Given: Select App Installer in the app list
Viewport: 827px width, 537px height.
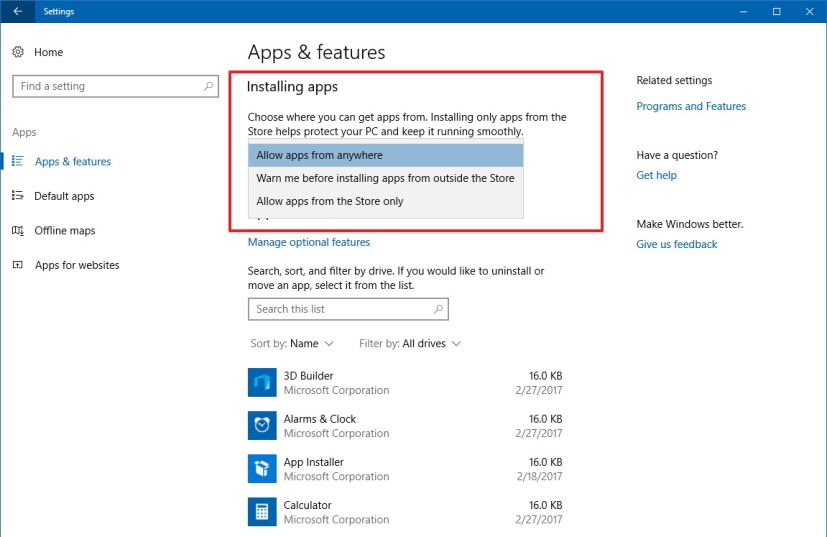Looking at the screenshot, I should coord(405,468).
